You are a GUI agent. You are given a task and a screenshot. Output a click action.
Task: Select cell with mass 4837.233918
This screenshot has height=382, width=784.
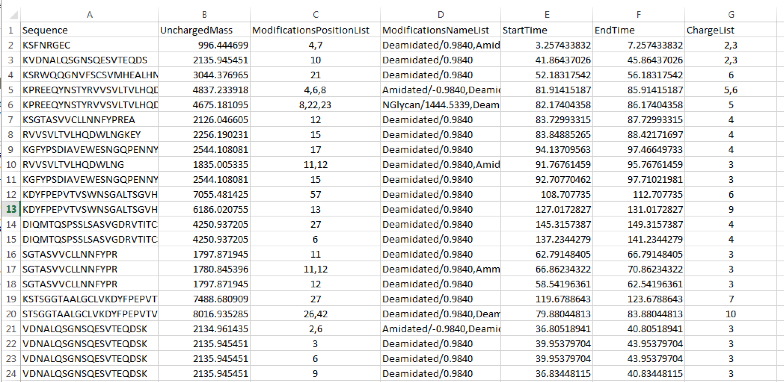[204, 90]
